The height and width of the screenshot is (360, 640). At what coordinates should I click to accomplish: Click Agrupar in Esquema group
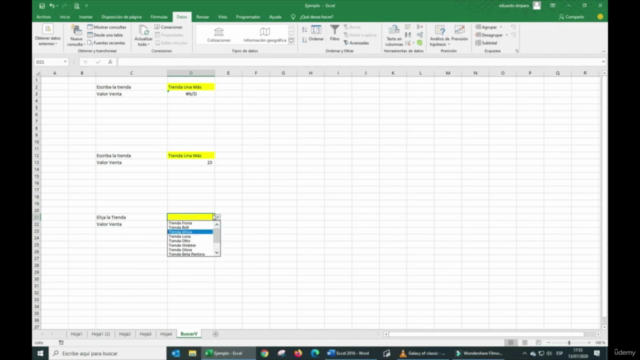(x=489, y=27)
